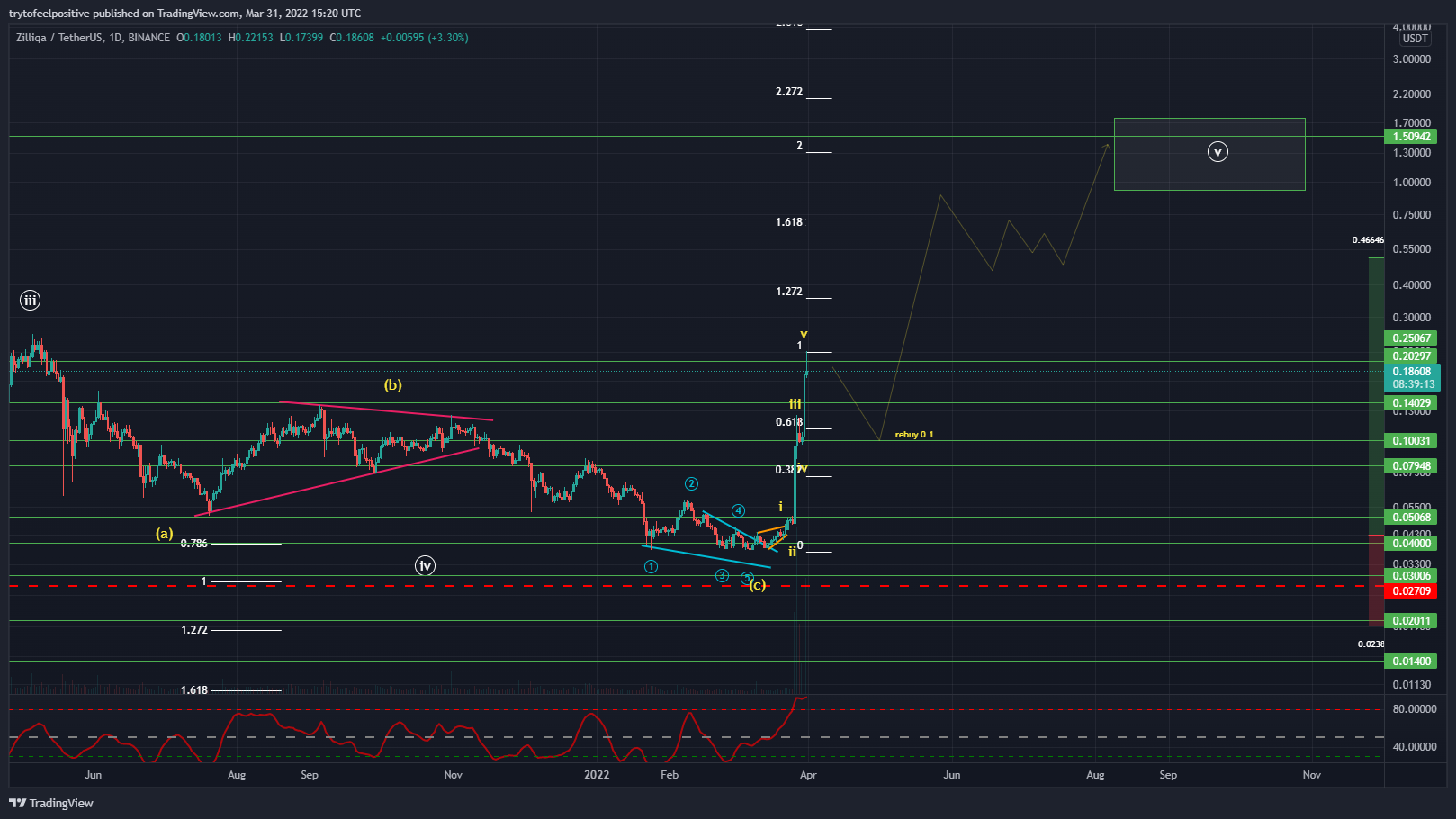The image size is (1456, 819).
Task: Click the 2022 year label on time axis
Action: 597,775
